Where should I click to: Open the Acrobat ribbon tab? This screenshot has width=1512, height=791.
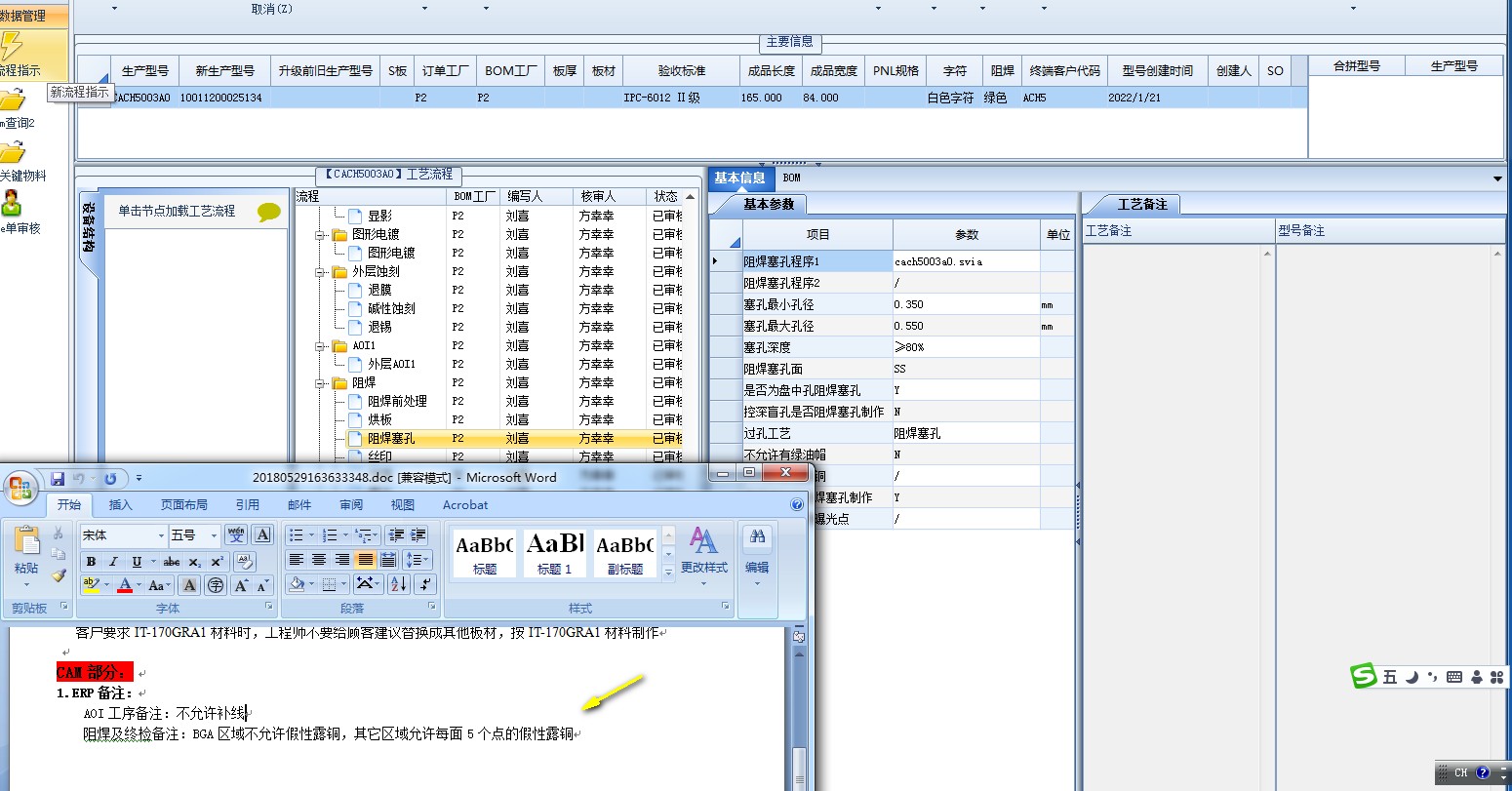click(465, 504)
